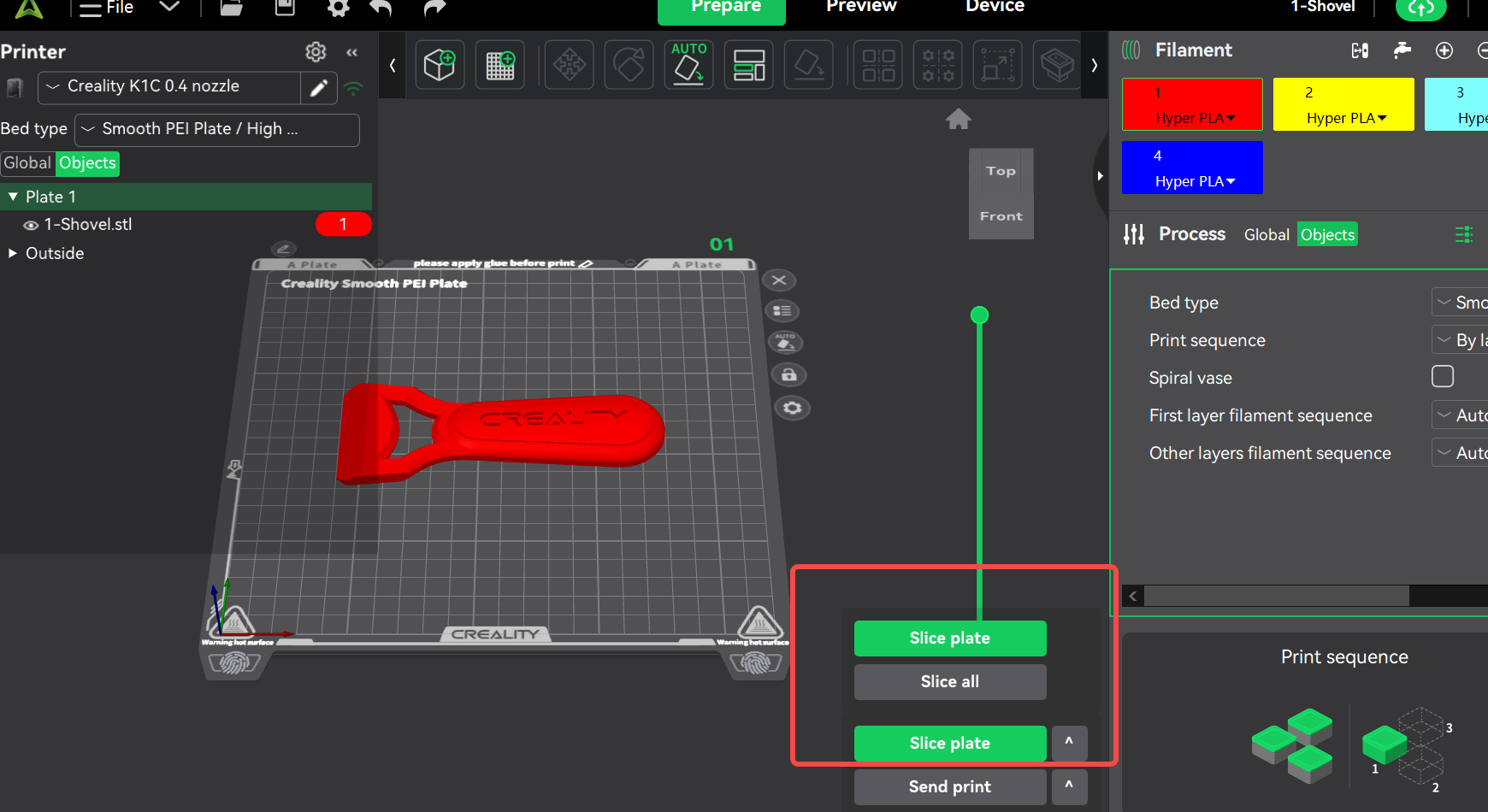Select the yellow filament 2 swatch
Viewport: 1488px width, 812px height.
click(1343, 104)
